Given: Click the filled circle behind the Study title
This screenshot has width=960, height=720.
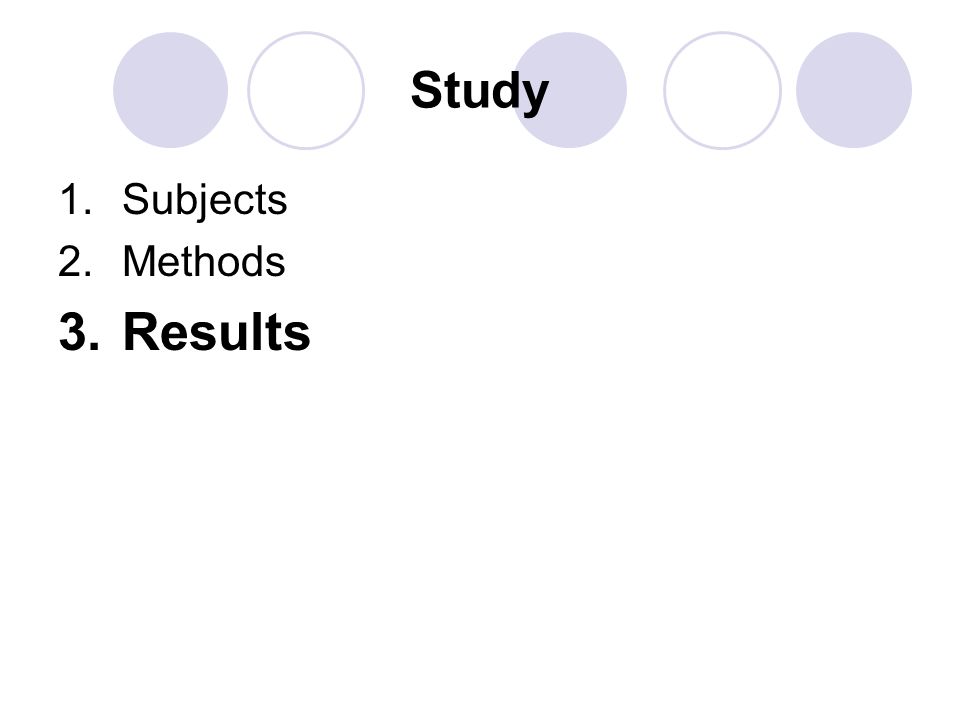Looking at the screenshot, I should [569, 90].
